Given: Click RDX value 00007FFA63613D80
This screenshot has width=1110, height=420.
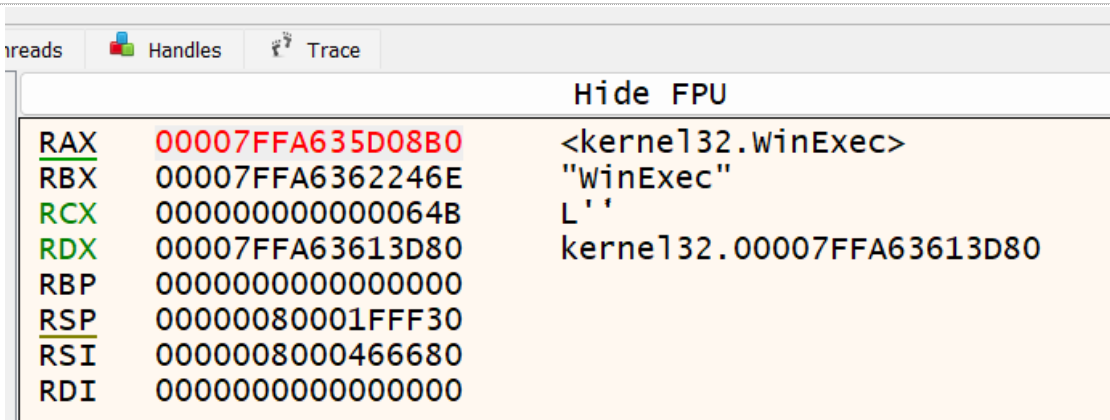Looking at the screenshot, I should pyautogui.click(x=309, y=249).
